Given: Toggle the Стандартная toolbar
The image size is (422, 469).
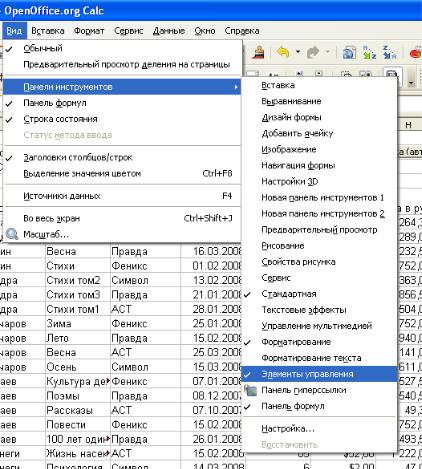Looking at the screenshot, I should pos(319,294).
